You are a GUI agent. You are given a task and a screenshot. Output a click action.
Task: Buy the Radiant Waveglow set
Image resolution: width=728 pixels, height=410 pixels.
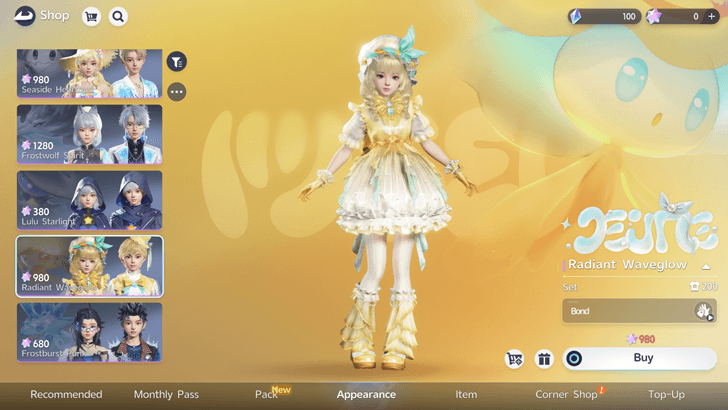(x=640, y=358)
